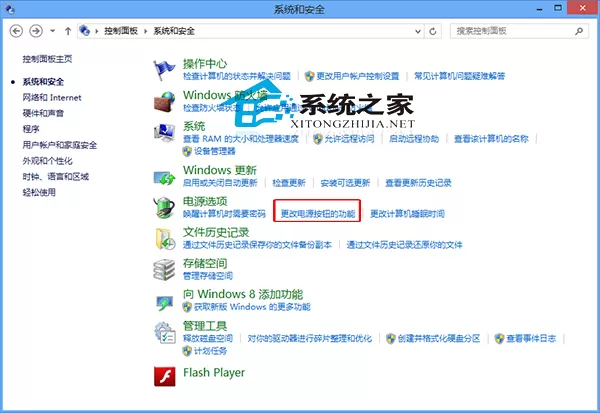The width and height of the screenshot is (600, 413).
Task: Open the 操作中心 flag icon
Action: pyautogui.click(x=165, y=70)
